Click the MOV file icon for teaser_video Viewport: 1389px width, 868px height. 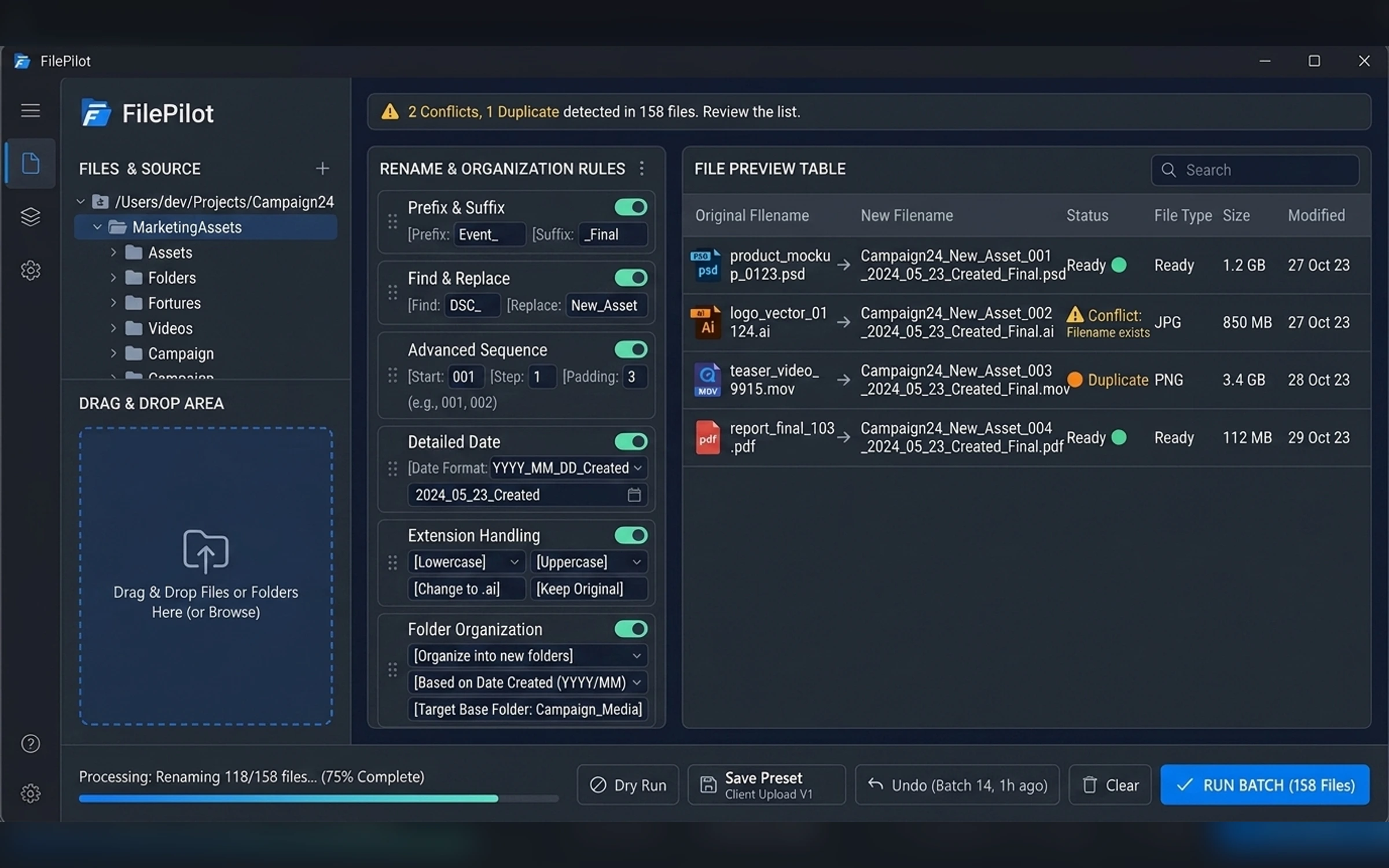tap(707, 380)
